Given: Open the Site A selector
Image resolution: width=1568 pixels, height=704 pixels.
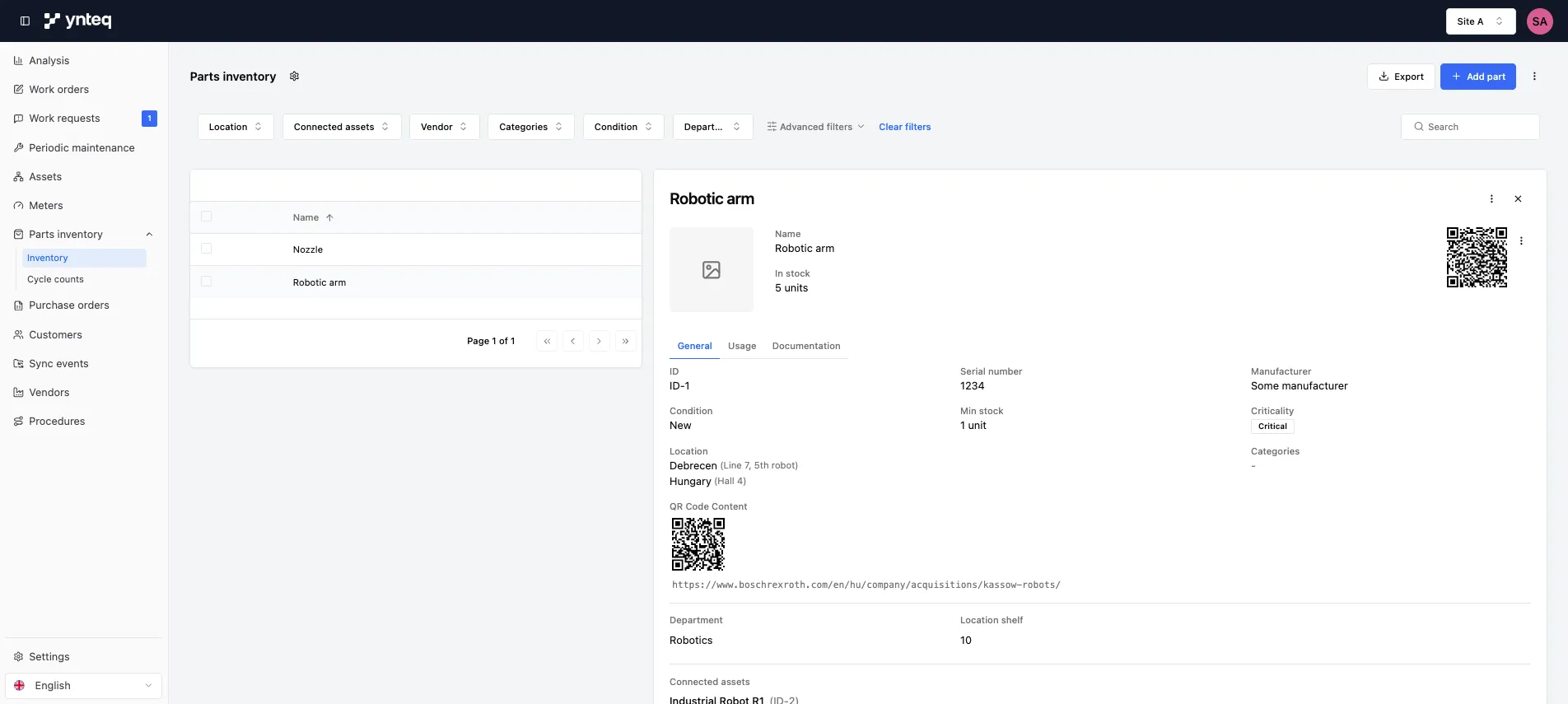Looking at the screenshot, I should 1481,21.
